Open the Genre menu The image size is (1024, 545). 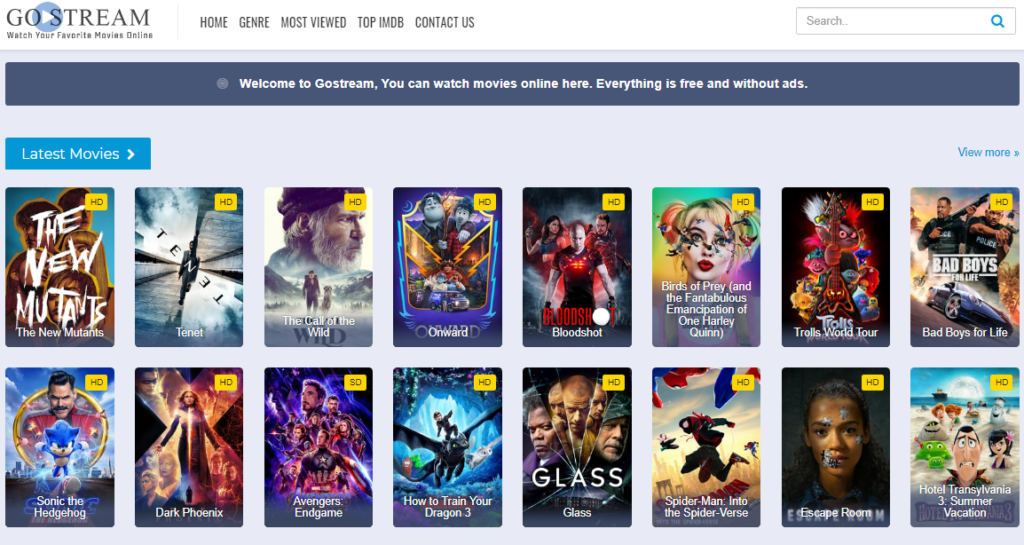click(x=254, y=22)
